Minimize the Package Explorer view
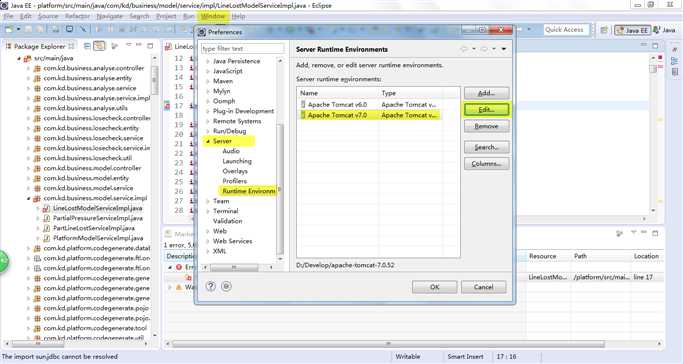683x364 pixels. coord(139,45)
